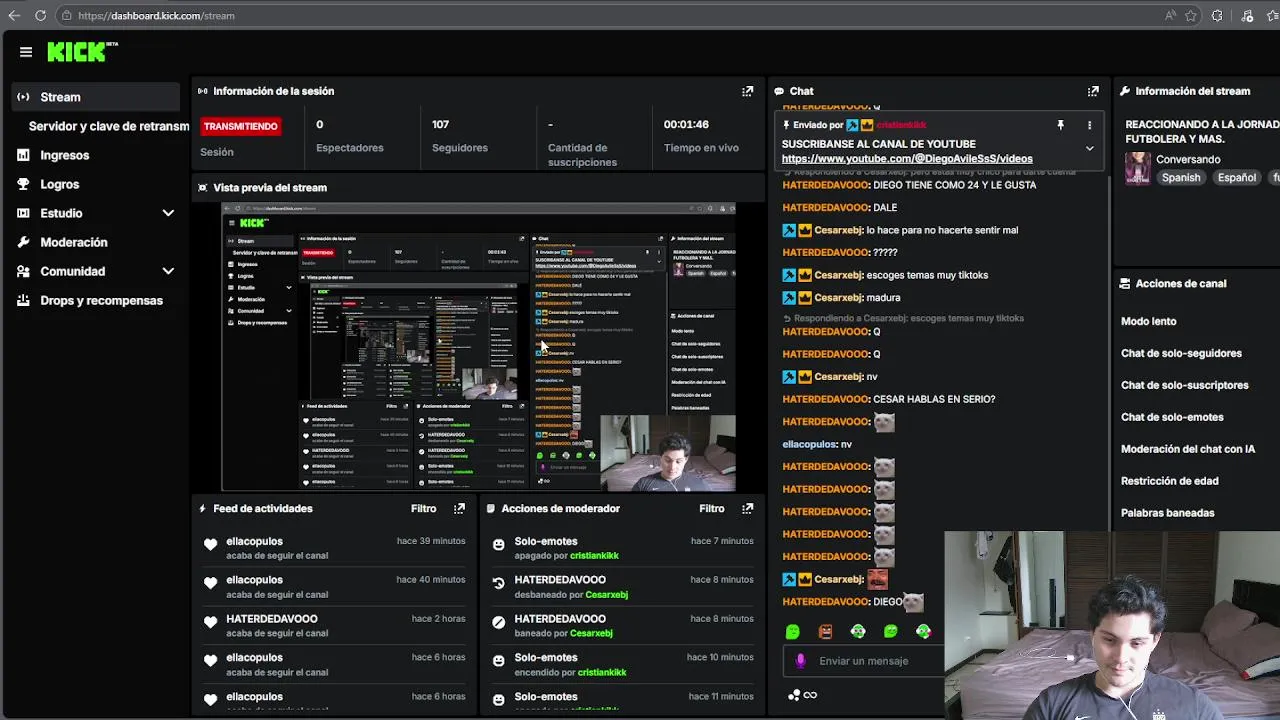This screenshot has width=1280, height=720.
Task: Open the DiegoAvileSsS YouTube link
Action: 907,158
